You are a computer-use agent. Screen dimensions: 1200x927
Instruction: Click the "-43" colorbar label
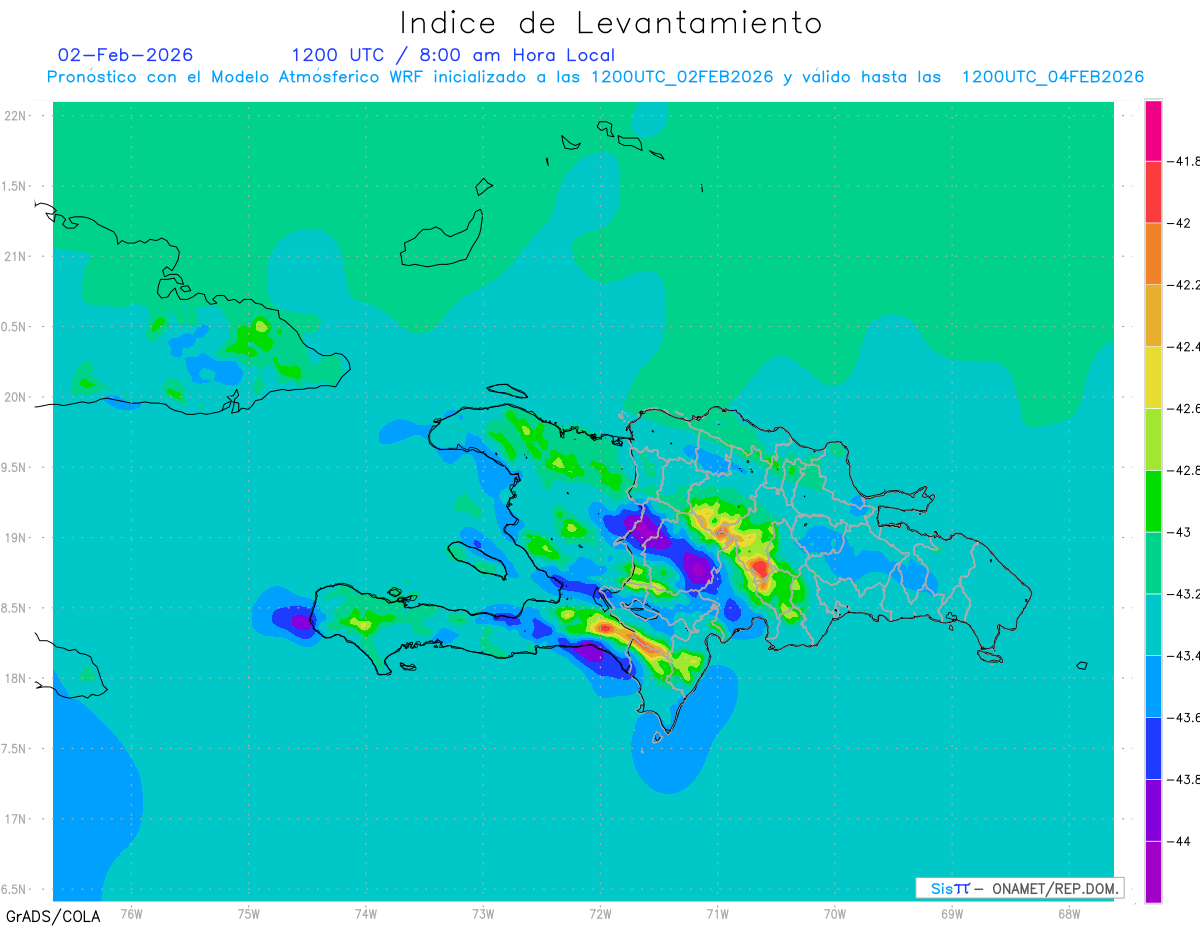(x=1181, y=532)
